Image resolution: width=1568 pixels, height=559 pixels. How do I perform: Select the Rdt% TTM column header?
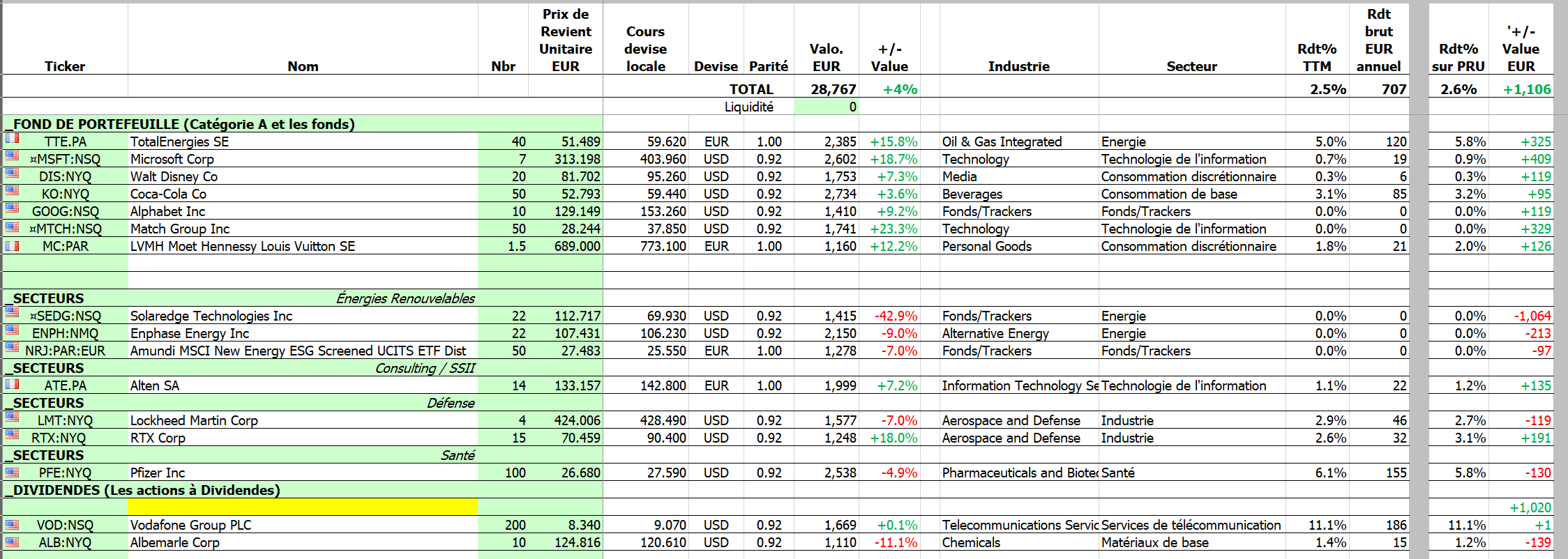pos(1317,57)
